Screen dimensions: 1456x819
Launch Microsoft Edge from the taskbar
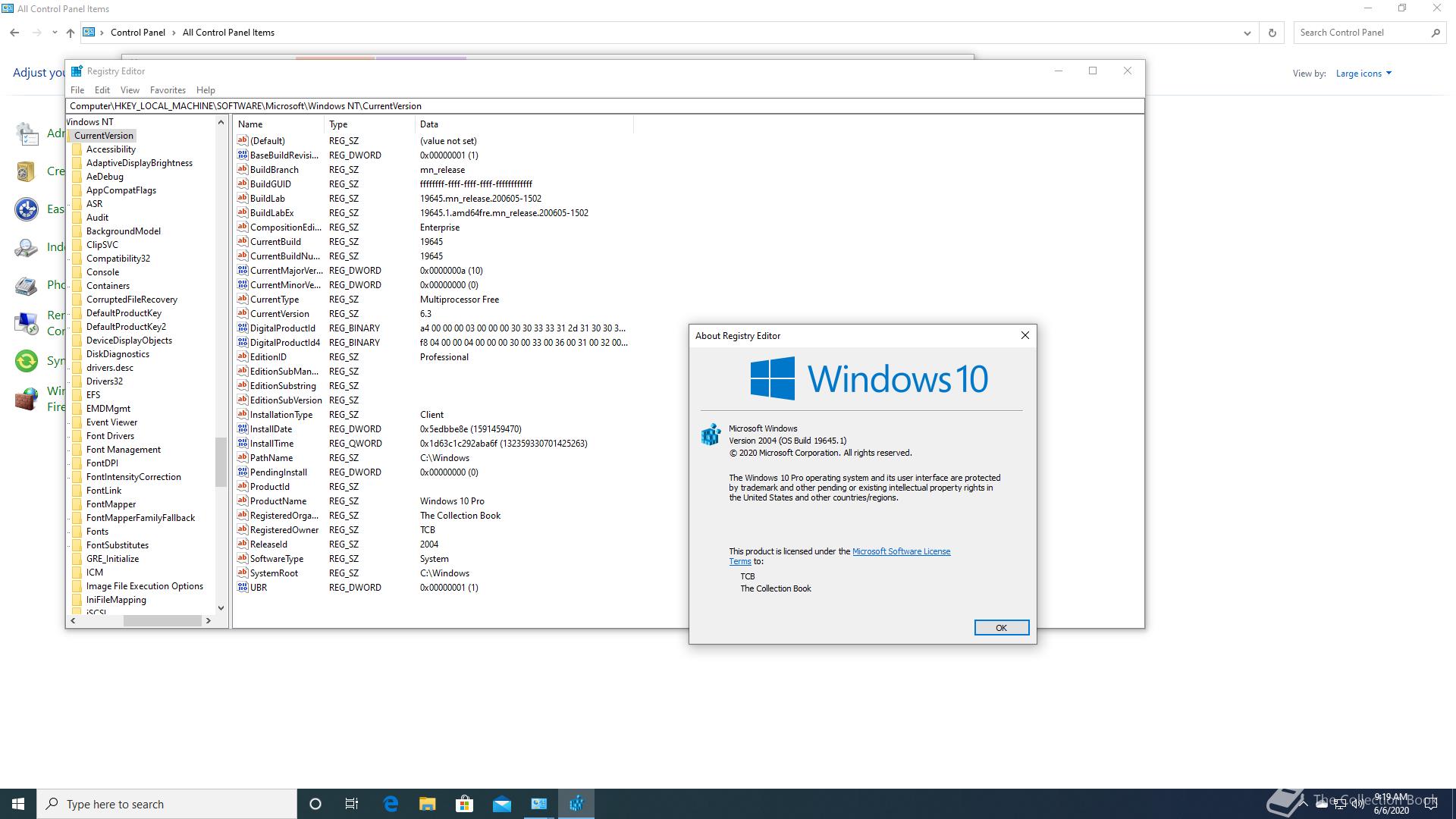(x=391, y=804)
